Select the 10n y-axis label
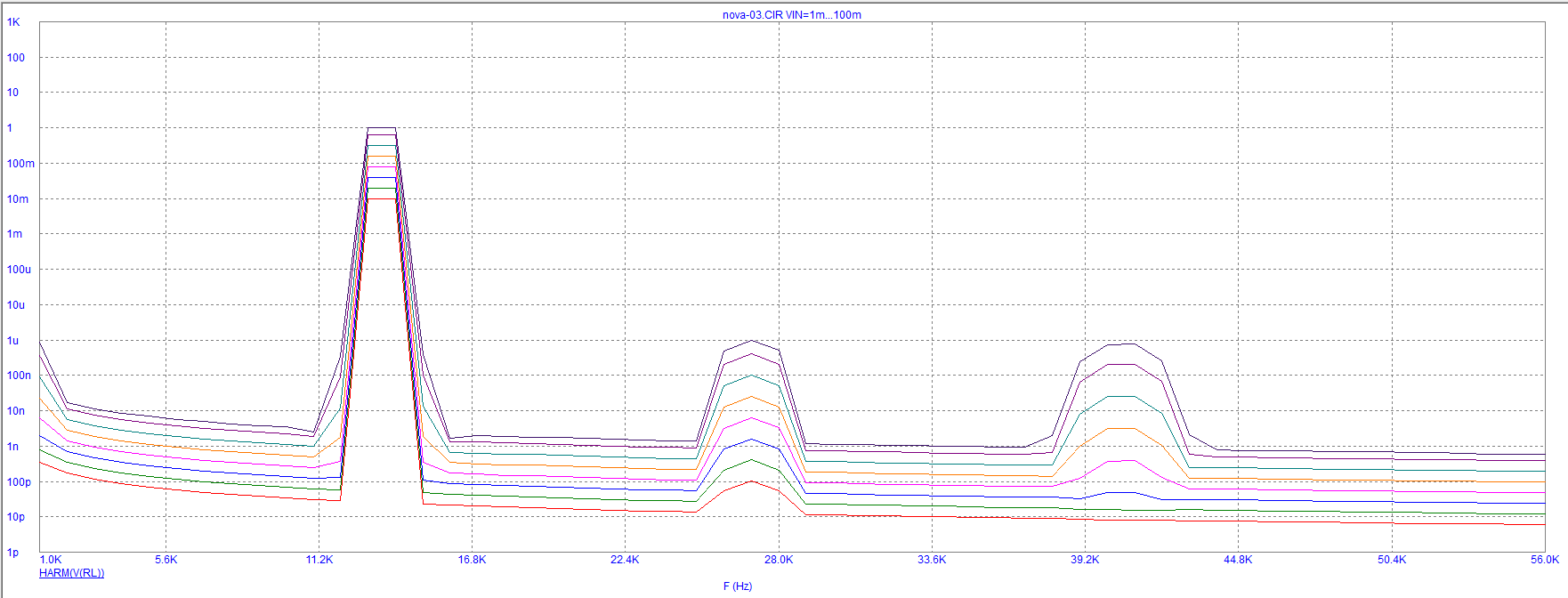Screen dimensions: 1568x598 click(x=16, y=411)
